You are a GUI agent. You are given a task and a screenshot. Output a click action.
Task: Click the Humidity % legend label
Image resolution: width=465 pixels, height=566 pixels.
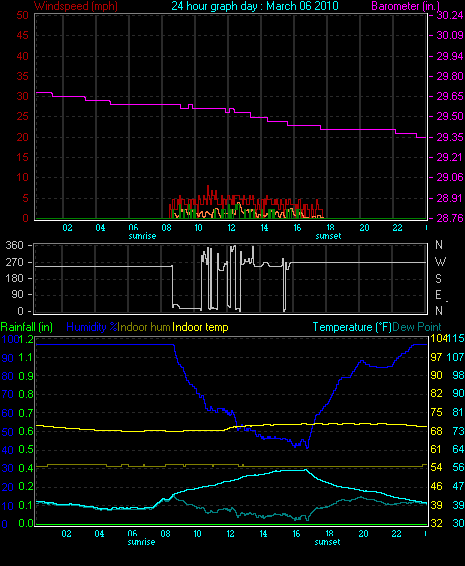pyautogui.click(x=92, y=327)
